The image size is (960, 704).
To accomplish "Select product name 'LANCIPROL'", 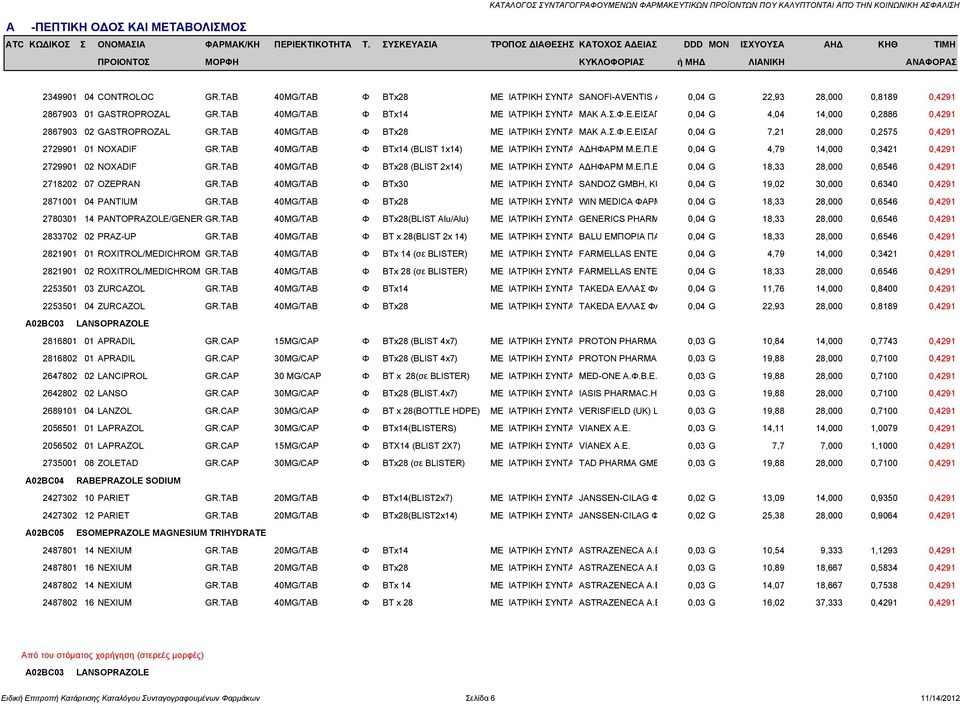I will [122, 376].
